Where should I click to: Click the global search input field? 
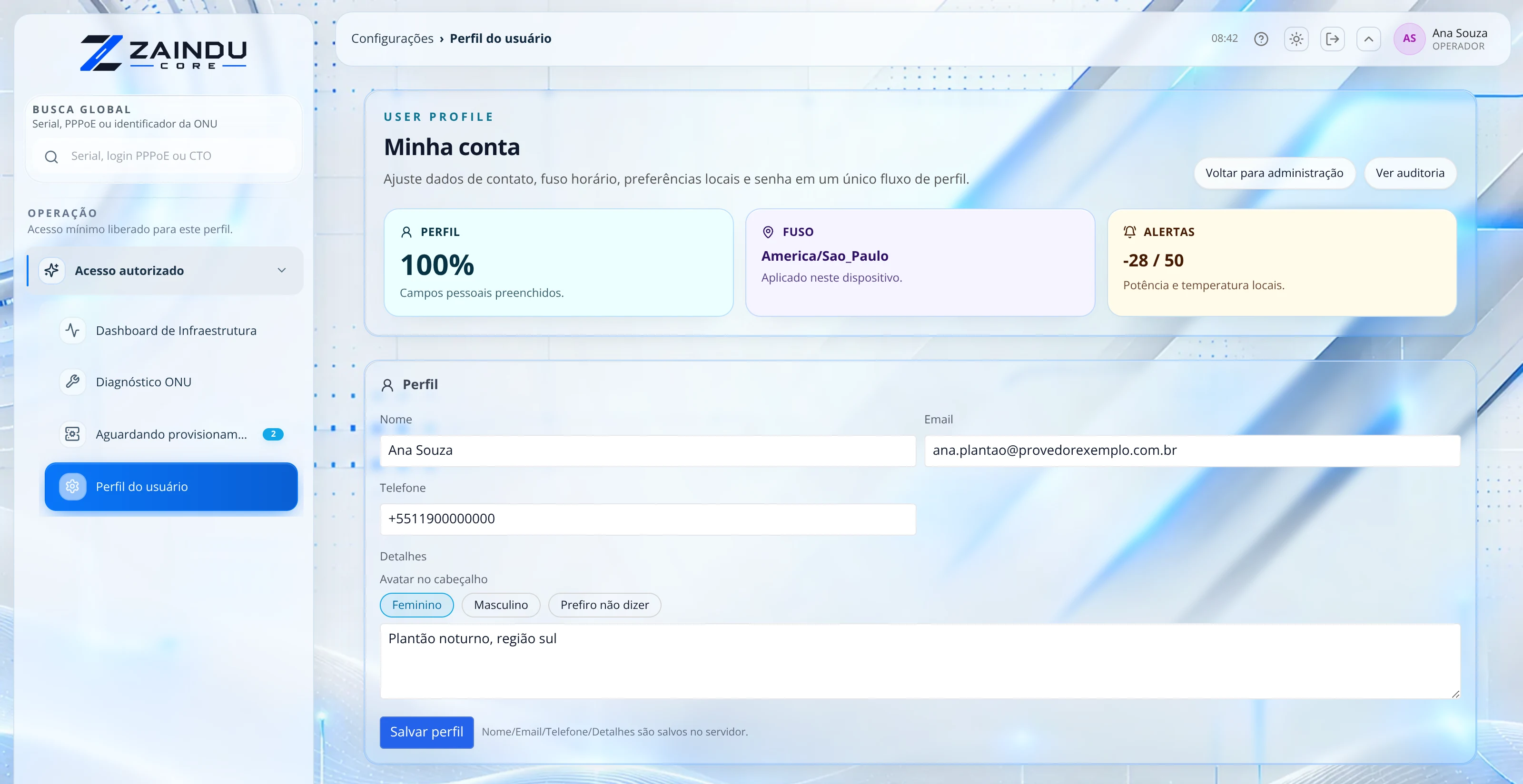[x=164, y=156]
